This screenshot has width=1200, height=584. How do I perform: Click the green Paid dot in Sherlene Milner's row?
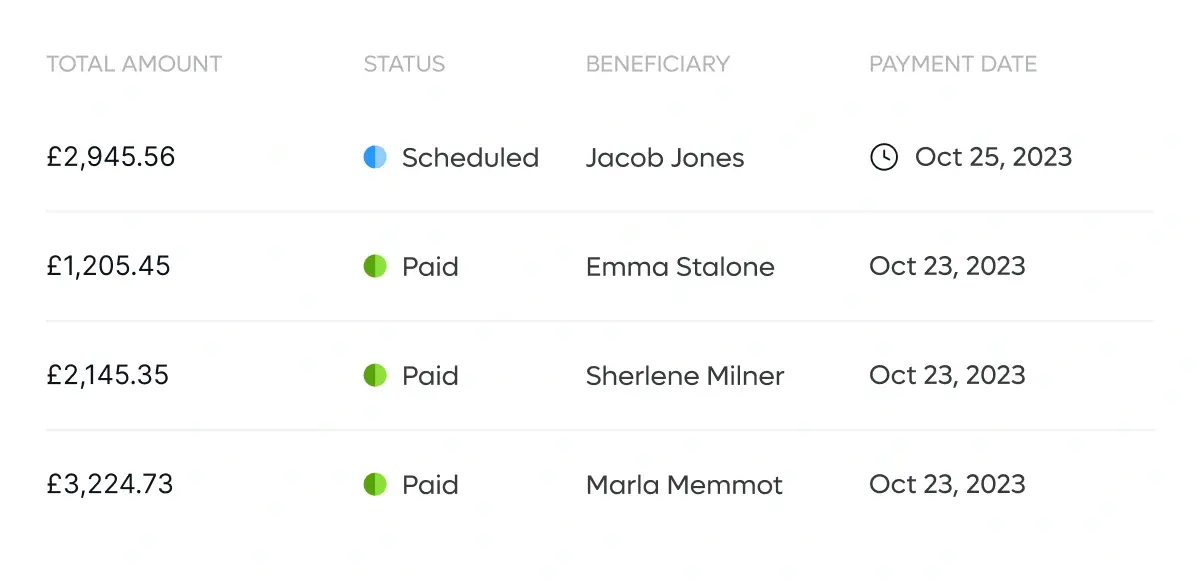pyautogui.click(x=375, y=375)
